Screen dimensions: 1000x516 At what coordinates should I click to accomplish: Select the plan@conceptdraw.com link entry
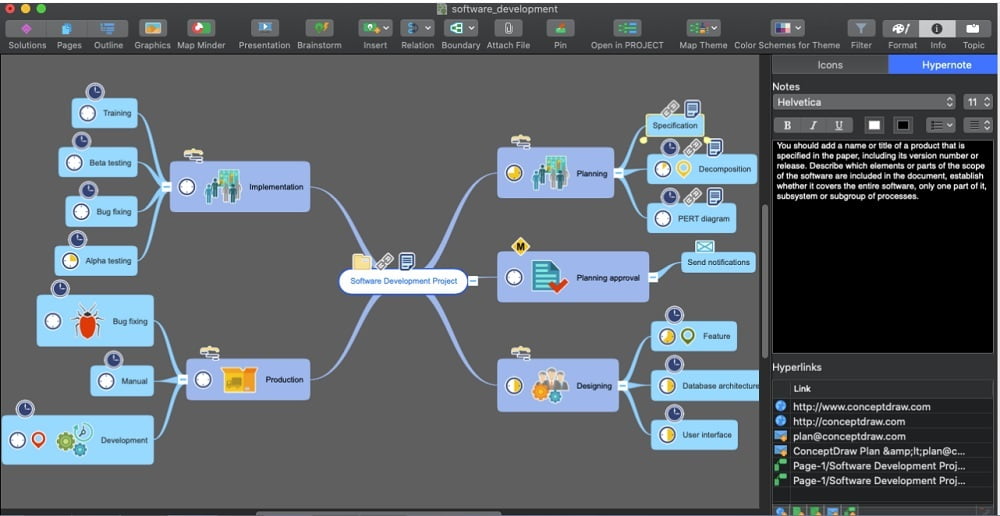coord(848,436)
